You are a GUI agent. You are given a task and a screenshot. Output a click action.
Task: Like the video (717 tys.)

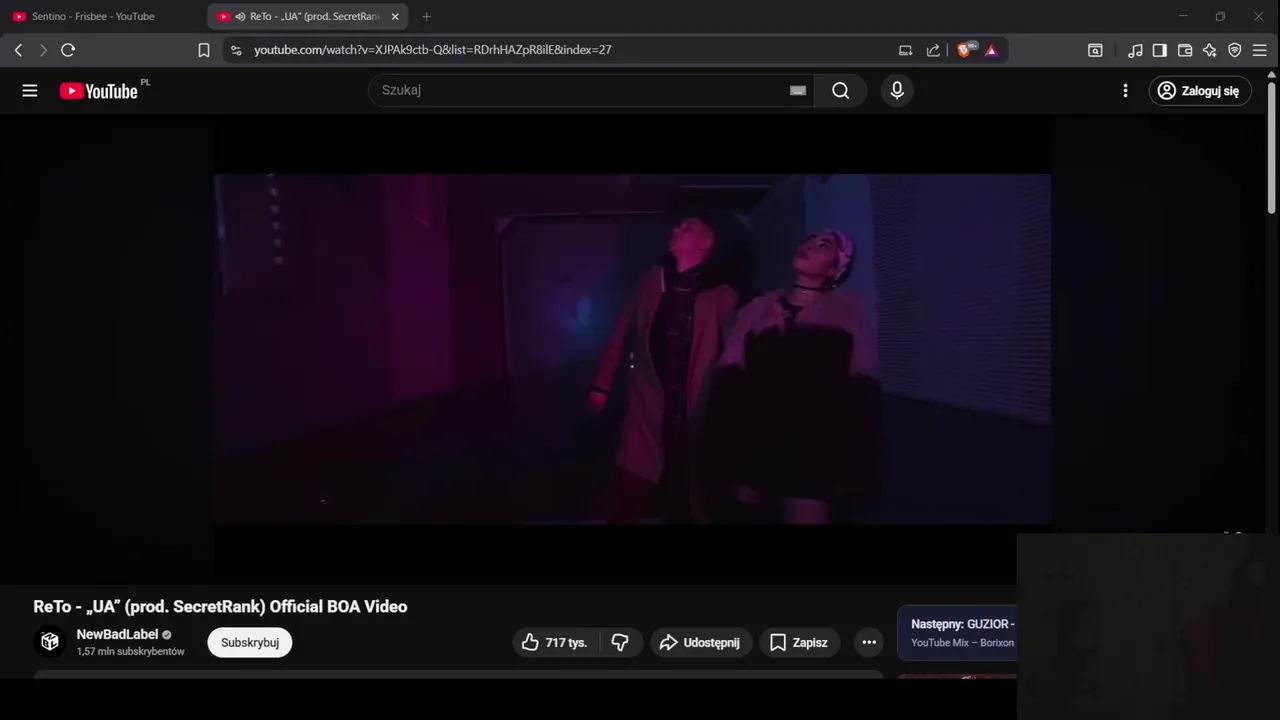556,643
